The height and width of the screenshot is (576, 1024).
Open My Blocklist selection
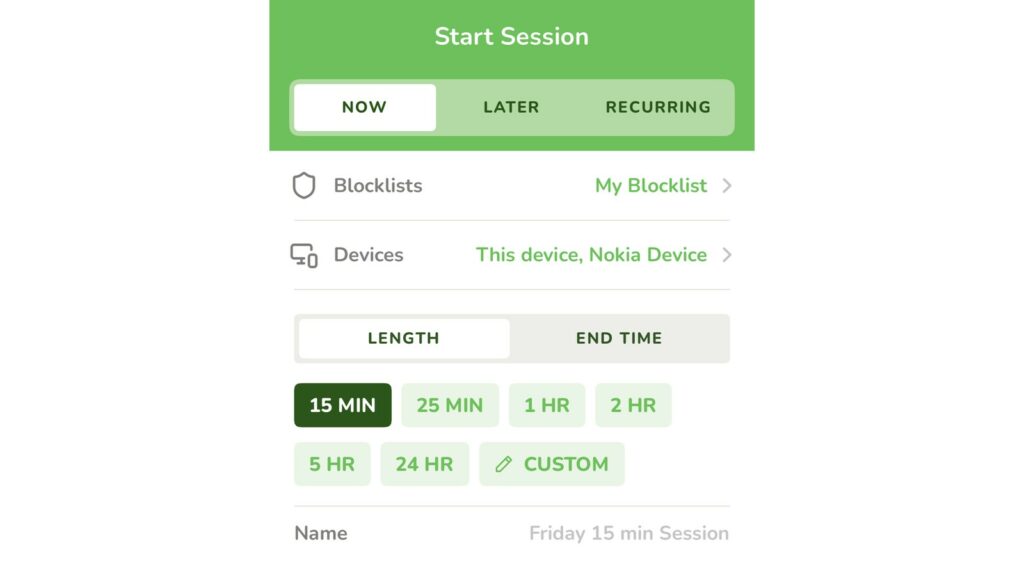click(650, 185)
